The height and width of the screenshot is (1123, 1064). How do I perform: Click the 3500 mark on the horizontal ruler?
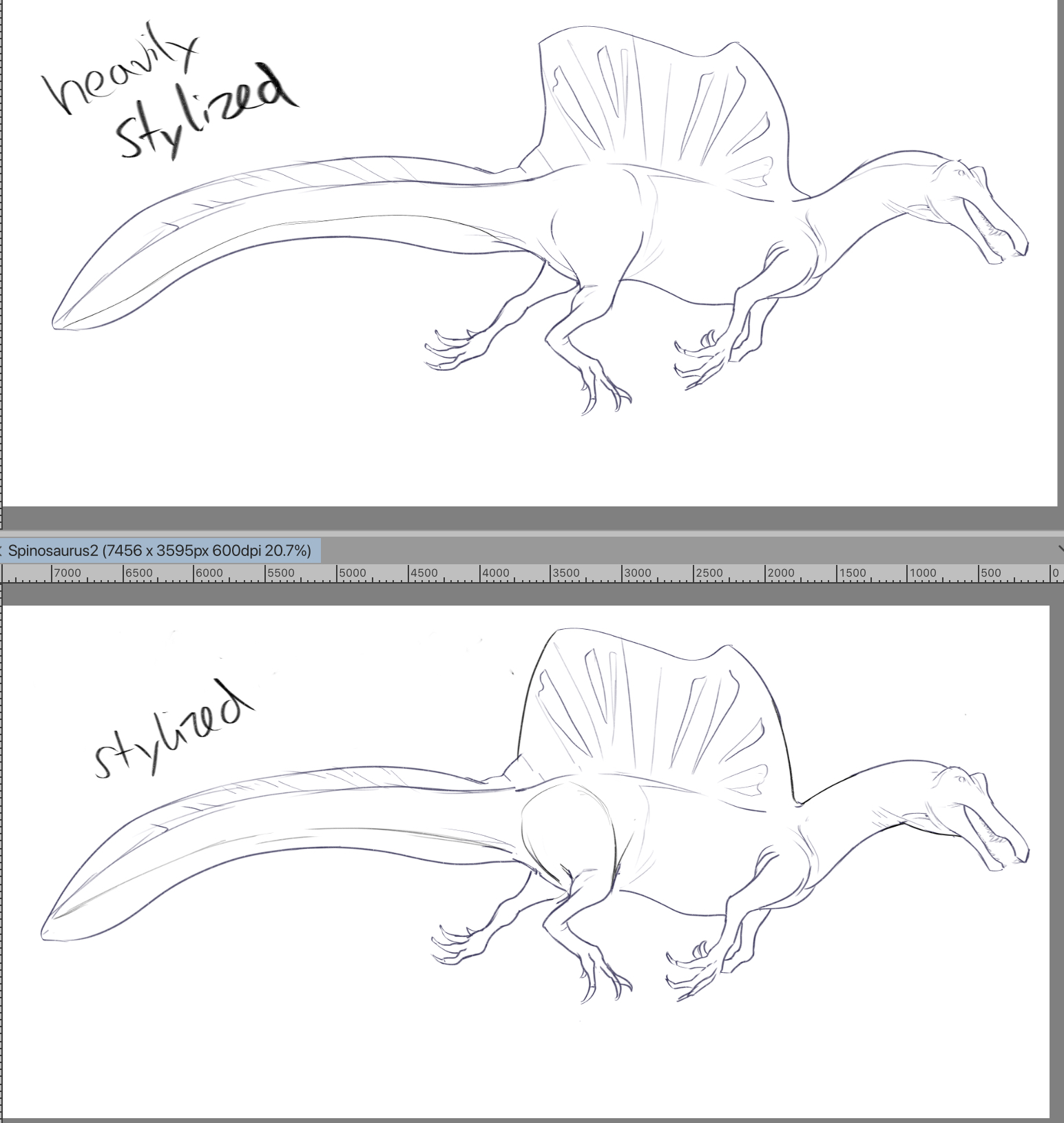[565, 573]
